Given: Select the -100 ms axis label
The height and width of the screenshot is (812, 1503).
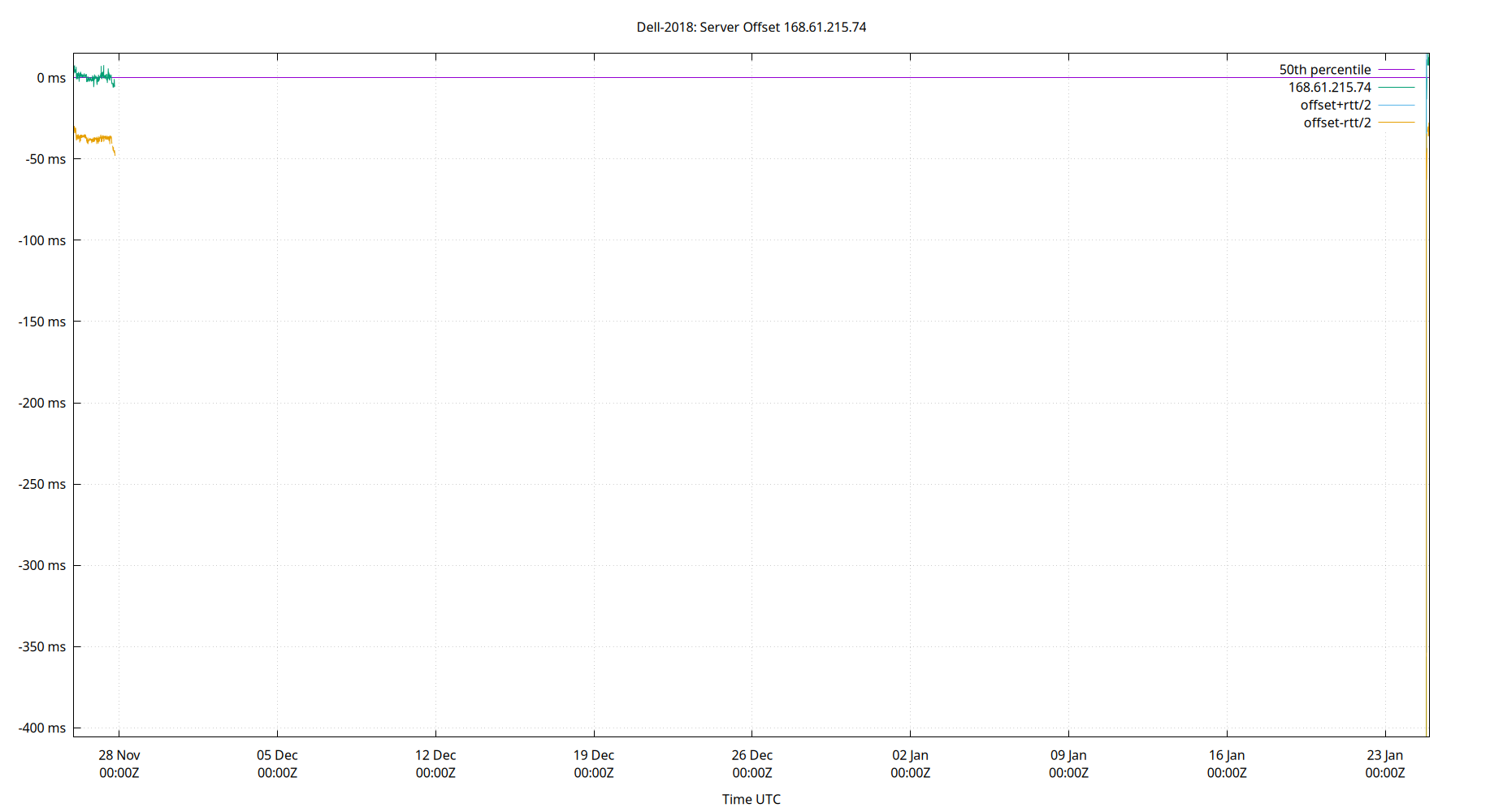Looking at the screenshot, I should click(x=42, y=240).
